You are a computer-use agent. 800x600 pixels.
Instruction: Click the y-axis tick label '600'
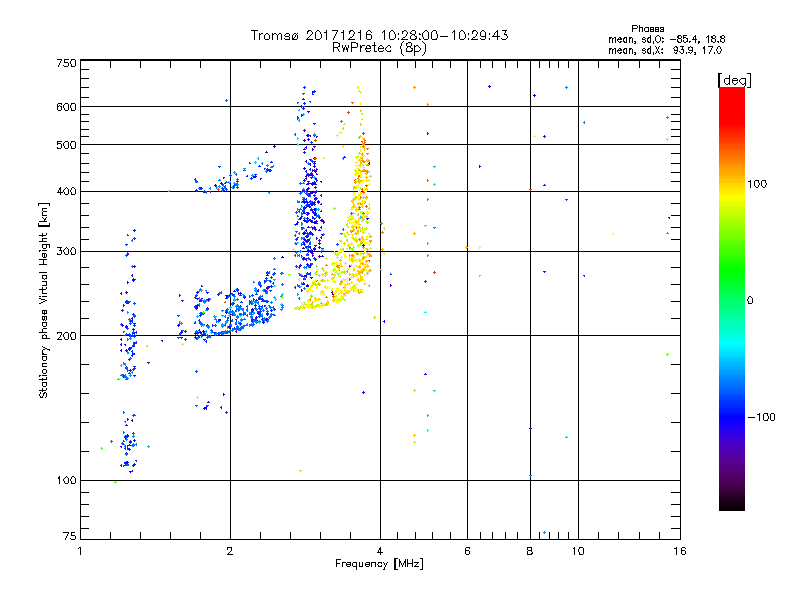[x=66, y=107]
